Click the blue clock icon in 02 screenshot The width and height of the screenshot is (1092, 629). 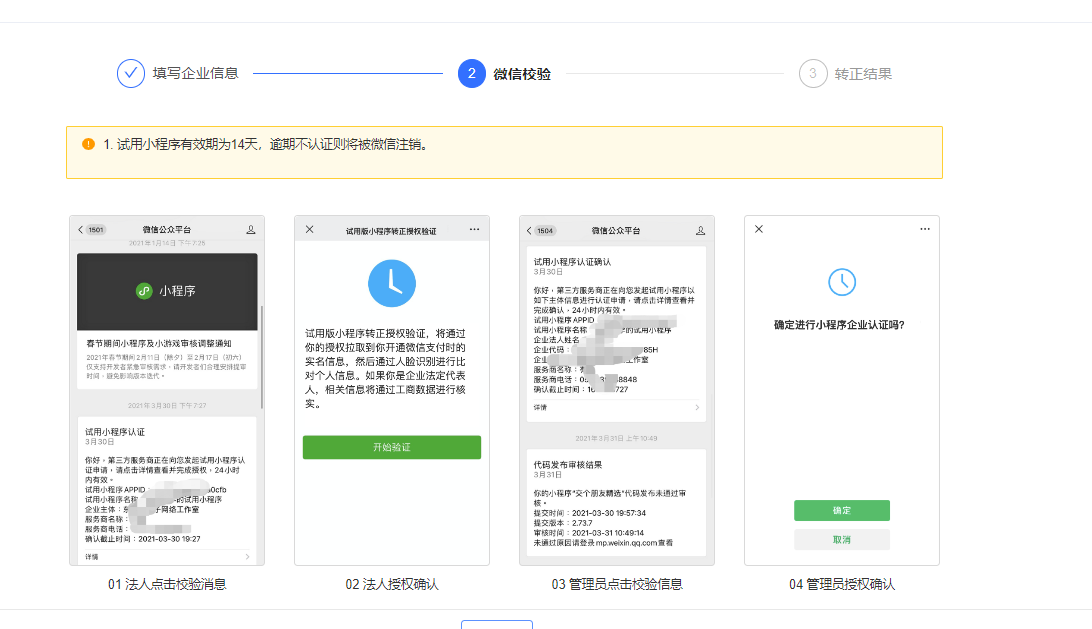point(391,284)
